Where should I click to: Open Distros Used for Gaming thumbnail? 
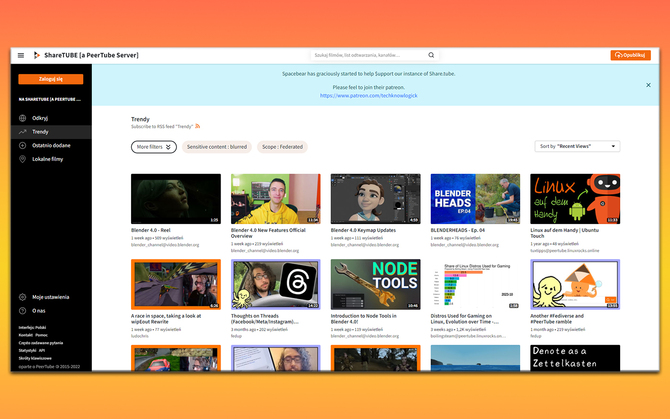475,284
